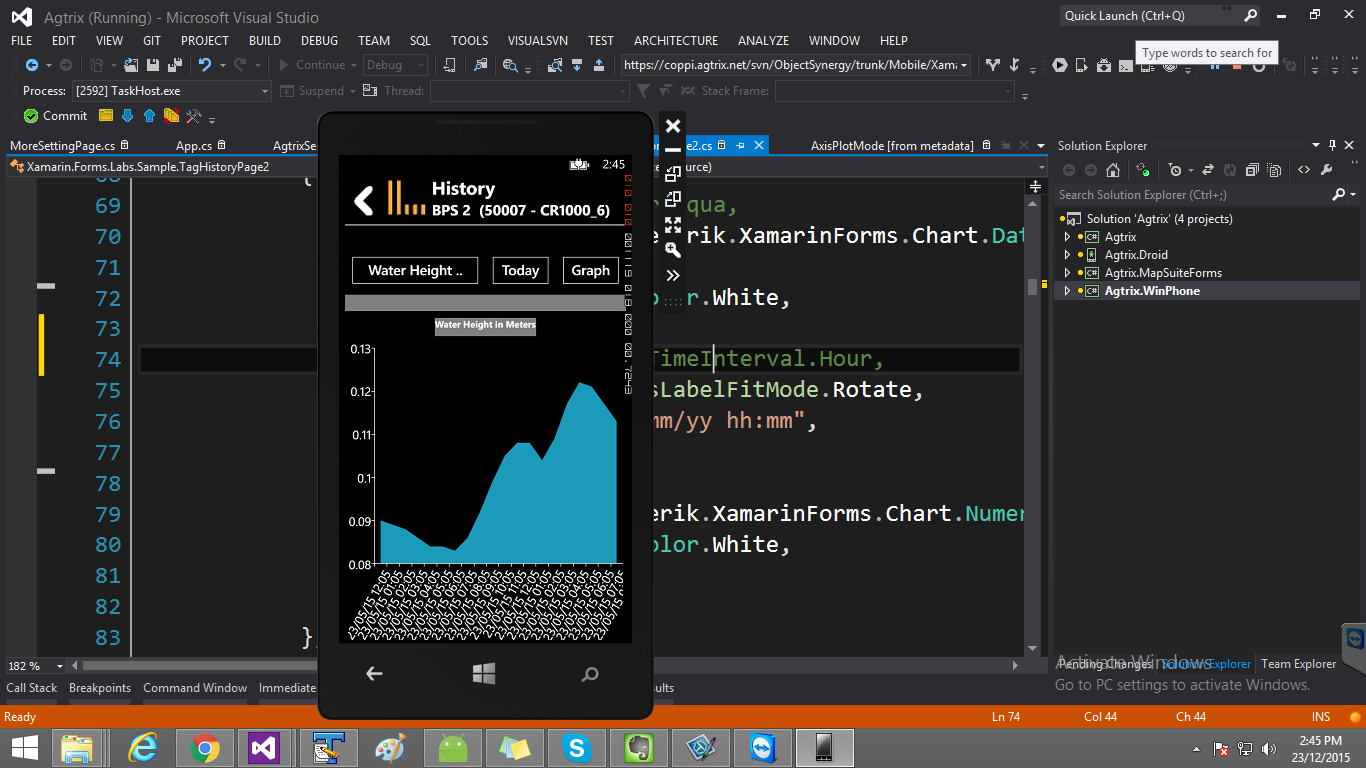This screenshot has width=1366, height=768.
Task: Tap the back chevron in History page
Action: tap(364, 199)
